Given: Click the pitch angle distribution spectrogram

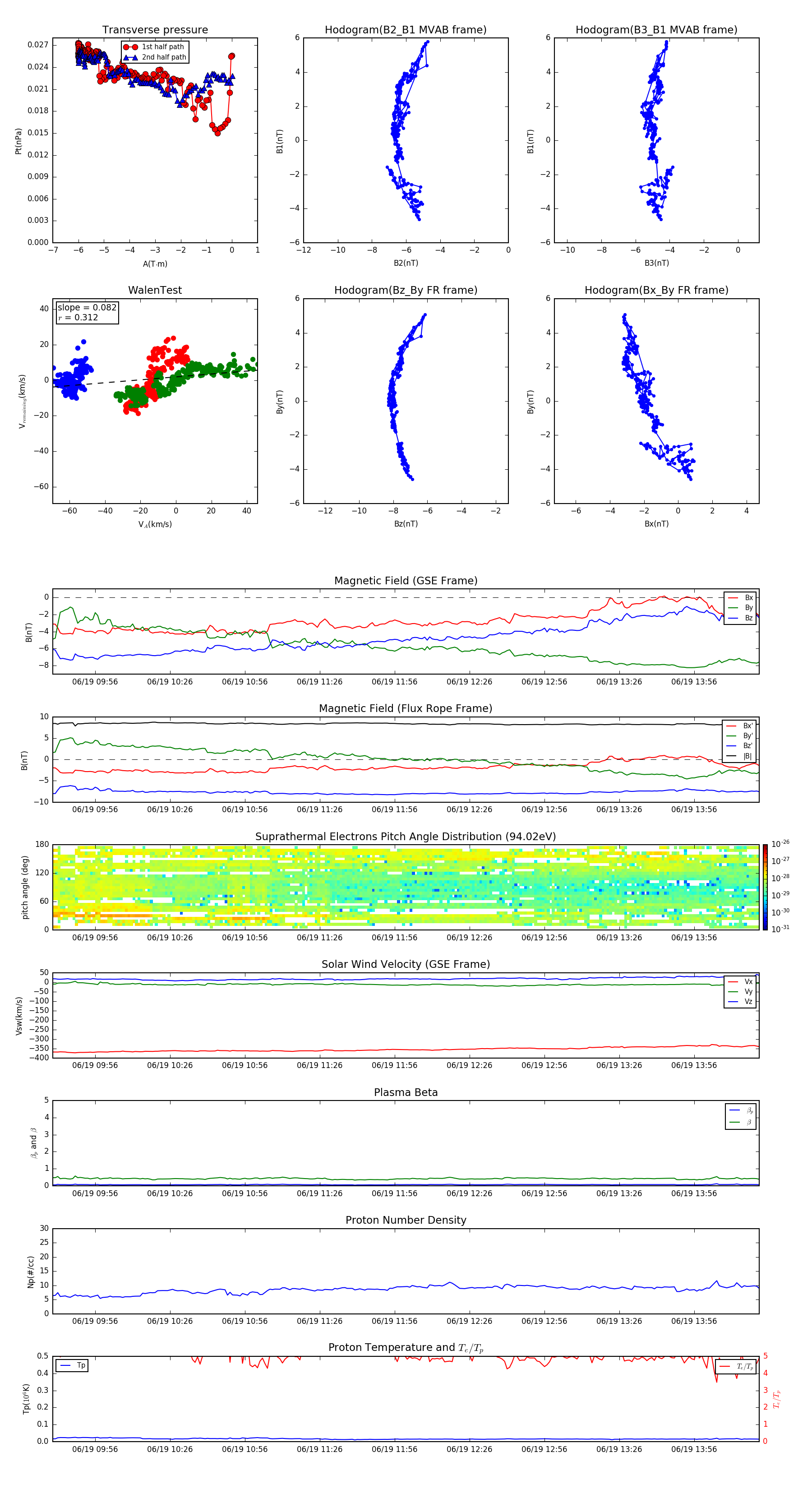Looking at the screenshot, I should pos(406,887).
